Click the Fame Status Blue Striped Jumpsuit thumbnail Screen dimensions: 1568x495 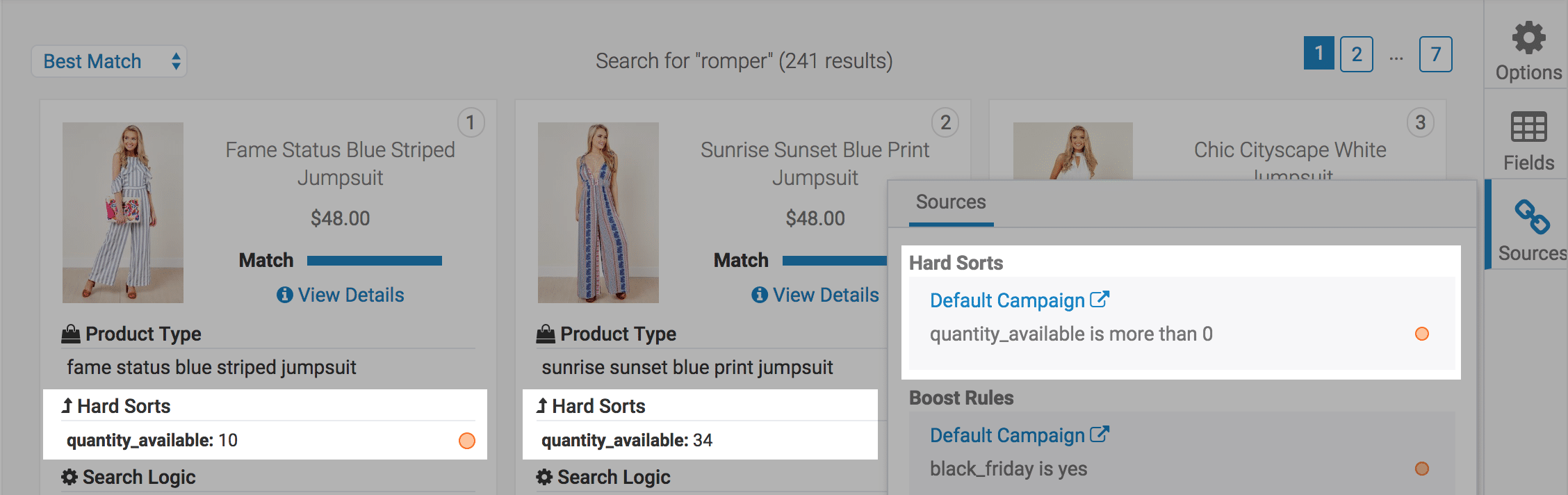pos(123,213)
